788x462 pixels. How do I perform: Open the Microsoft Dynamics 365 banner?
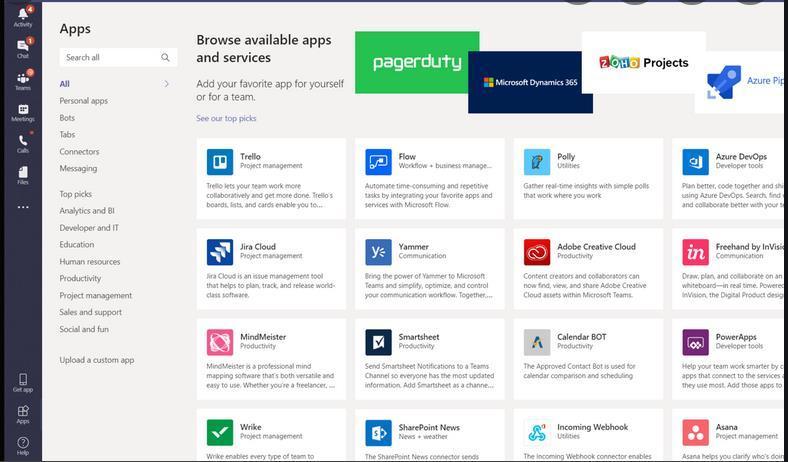tap(530, 82)
